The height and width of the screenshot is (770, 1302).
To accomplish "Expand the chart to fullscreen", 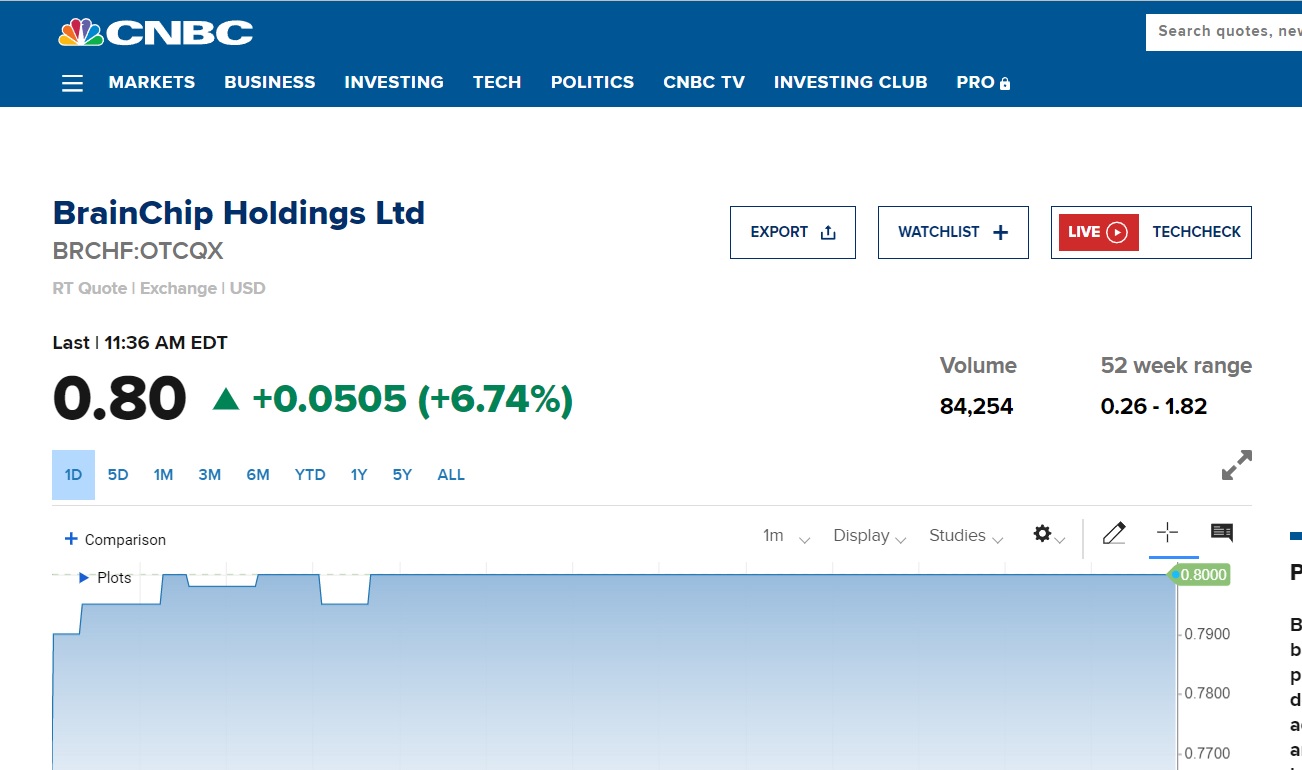I will pyautogui.click(x=1236, y=465).
